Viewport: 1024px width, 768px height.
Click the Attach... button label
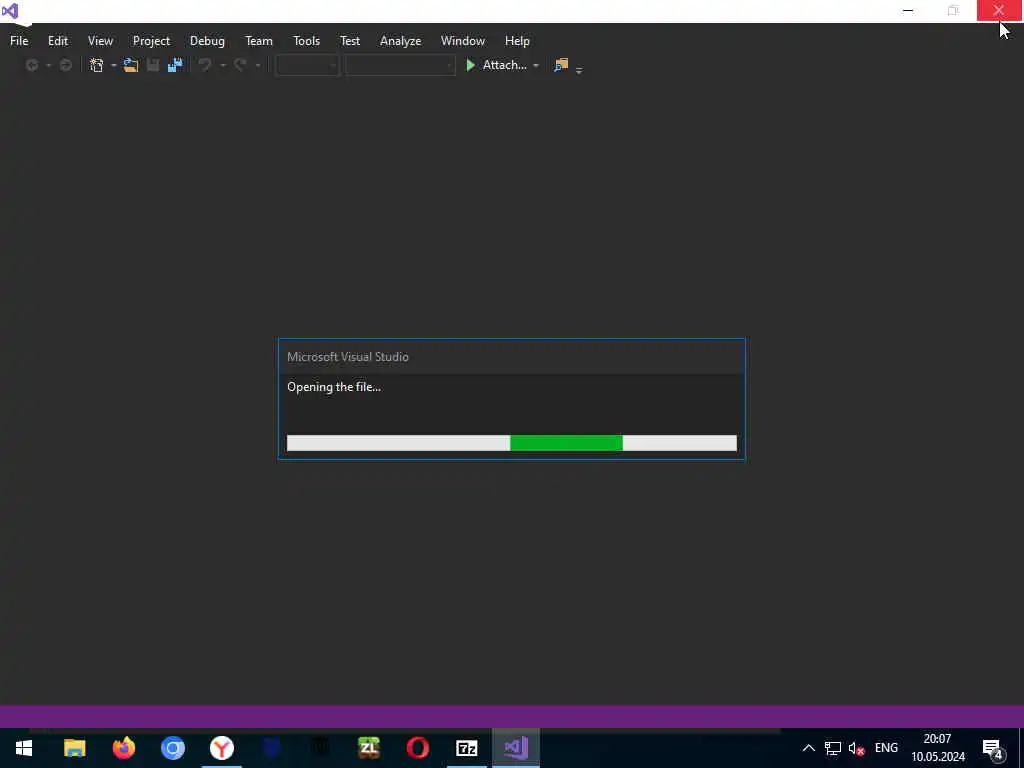(504, 65)
